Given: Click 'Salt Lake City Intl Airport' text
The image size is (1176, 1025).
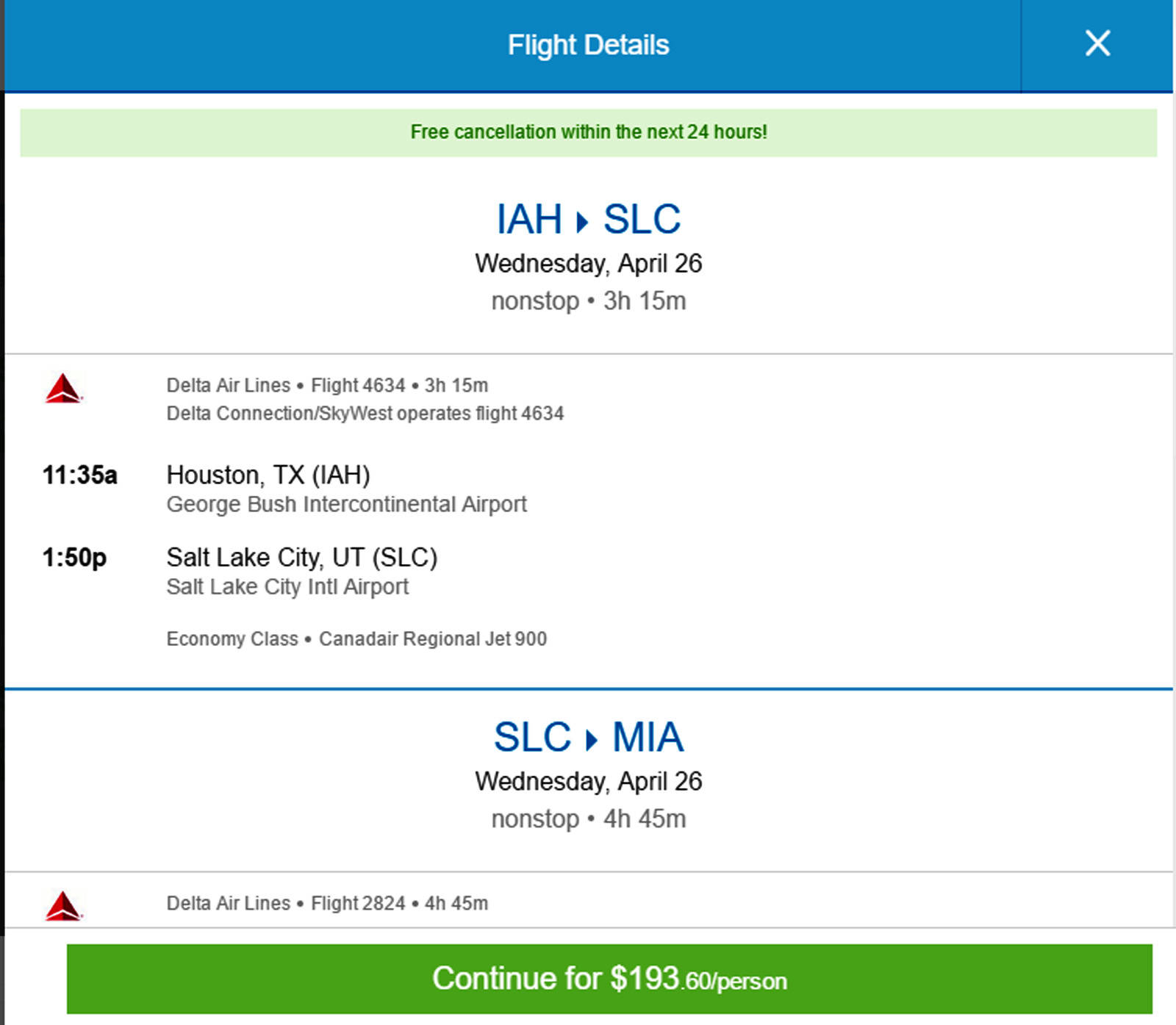Looking at the screenshot, I should (287, 586).
